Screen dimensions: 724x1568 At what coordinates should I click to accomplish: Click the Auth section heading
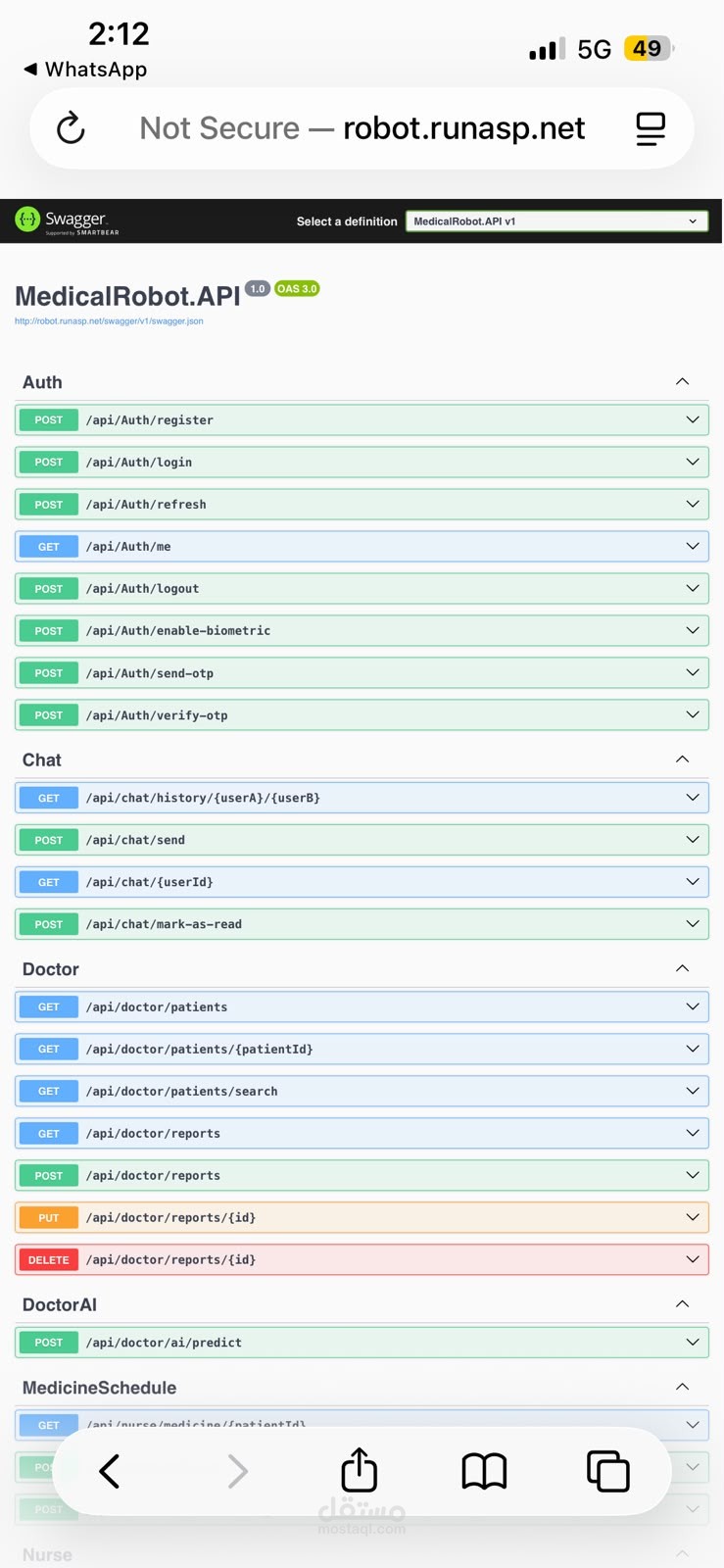42,382
